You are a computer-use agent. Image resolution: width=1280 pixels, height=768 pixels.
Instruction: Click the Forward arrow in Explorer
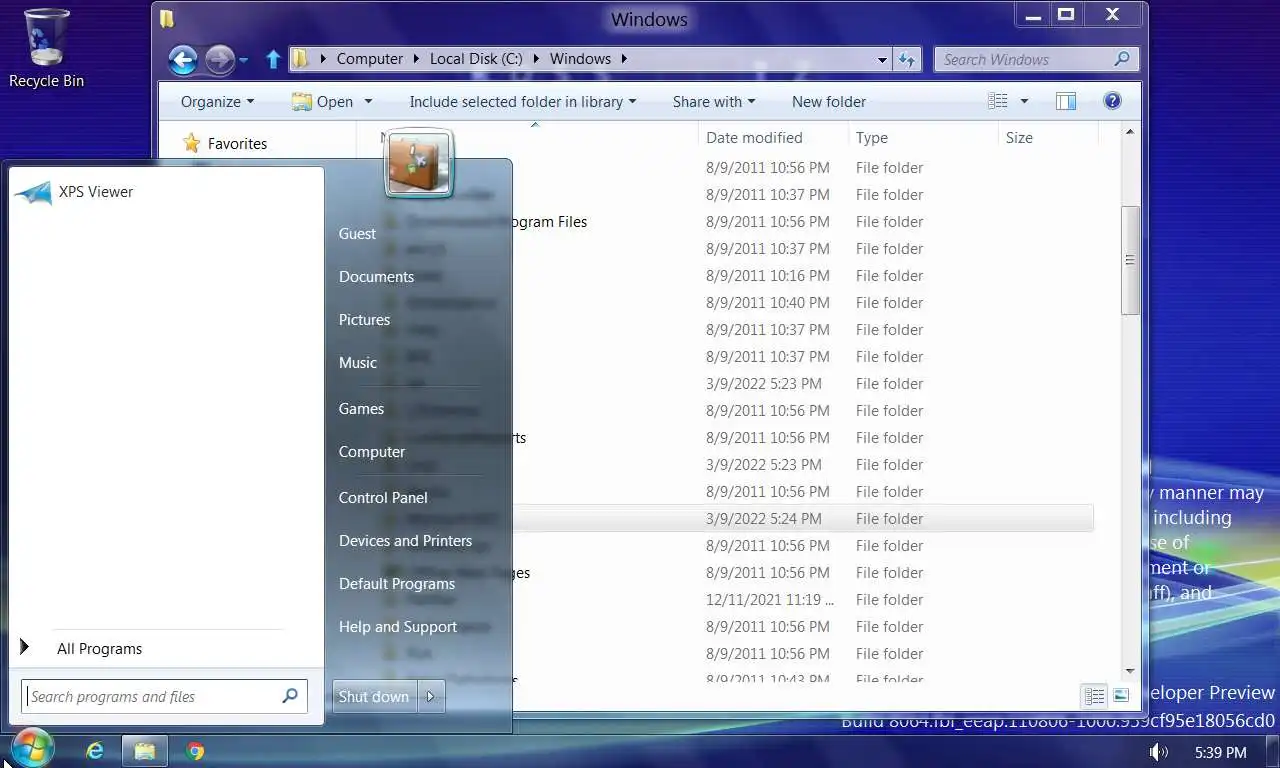click(219, 60)
